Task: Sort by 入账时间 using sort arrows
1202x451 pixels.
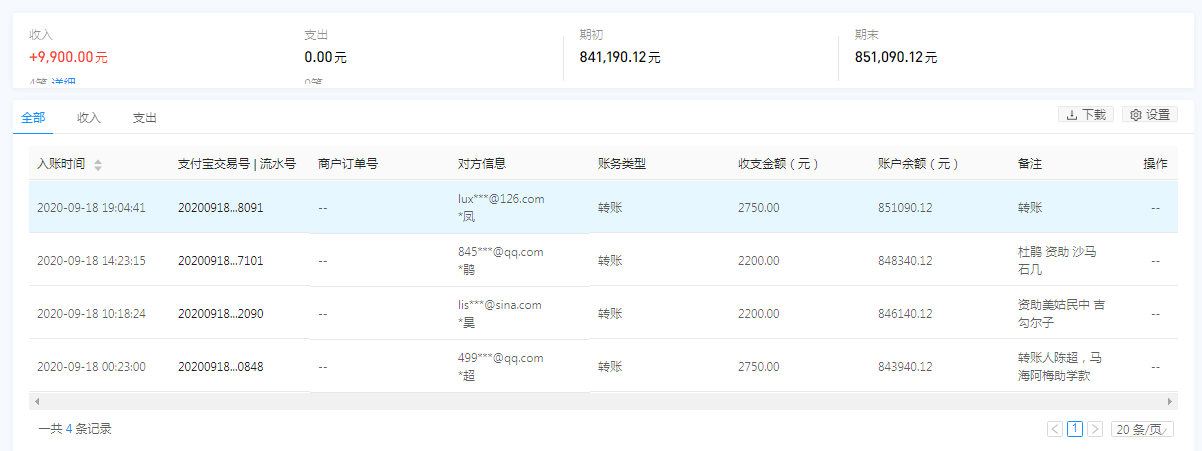Action: [98, 165]
